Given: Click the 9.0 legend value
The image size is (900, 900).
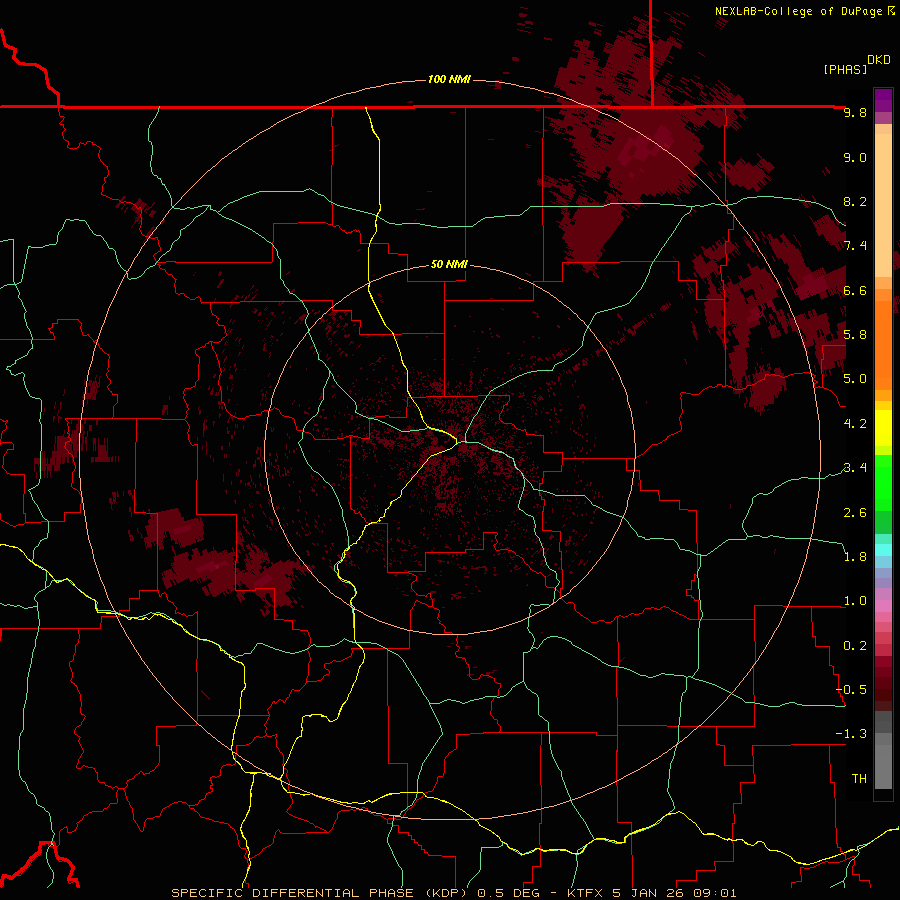Looking at the screenshot, I should pos(855,157).
